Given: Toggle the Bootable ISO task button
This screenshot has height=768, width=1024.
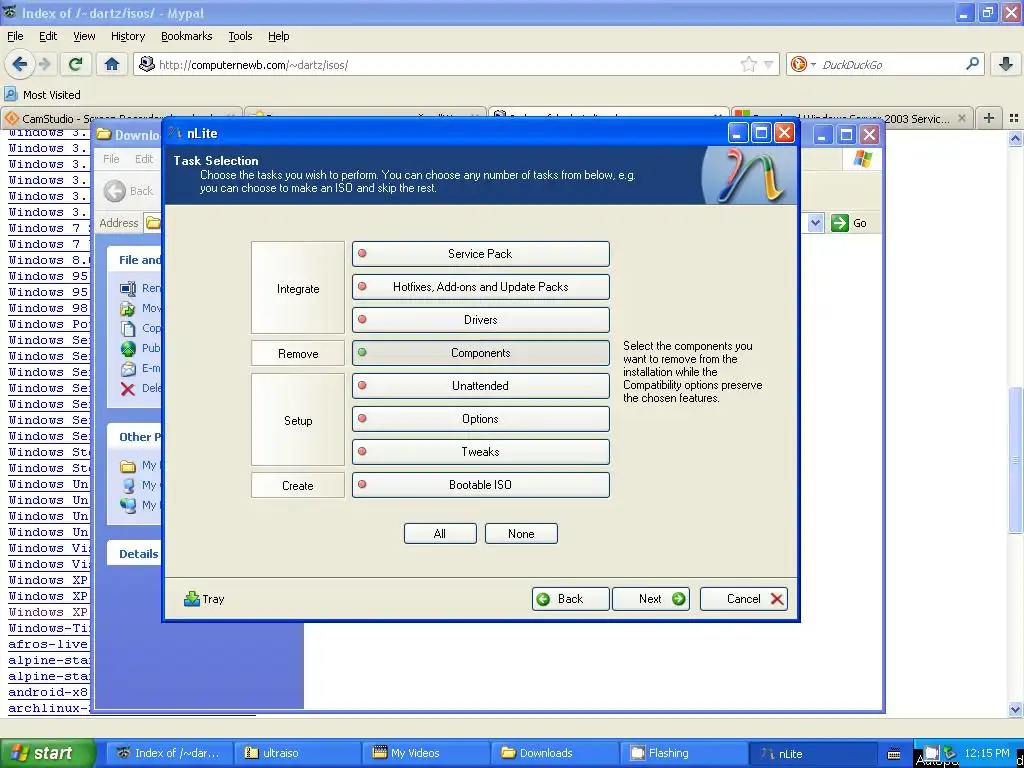Looking at the screenshot, I should (x=481, y=485).
